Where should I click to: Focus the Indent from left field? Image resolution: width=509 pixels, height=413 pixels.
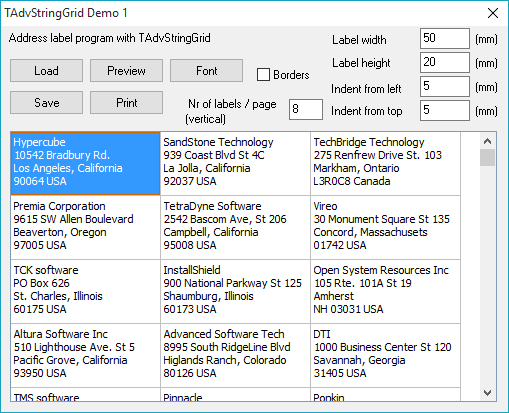coord(445,86)
